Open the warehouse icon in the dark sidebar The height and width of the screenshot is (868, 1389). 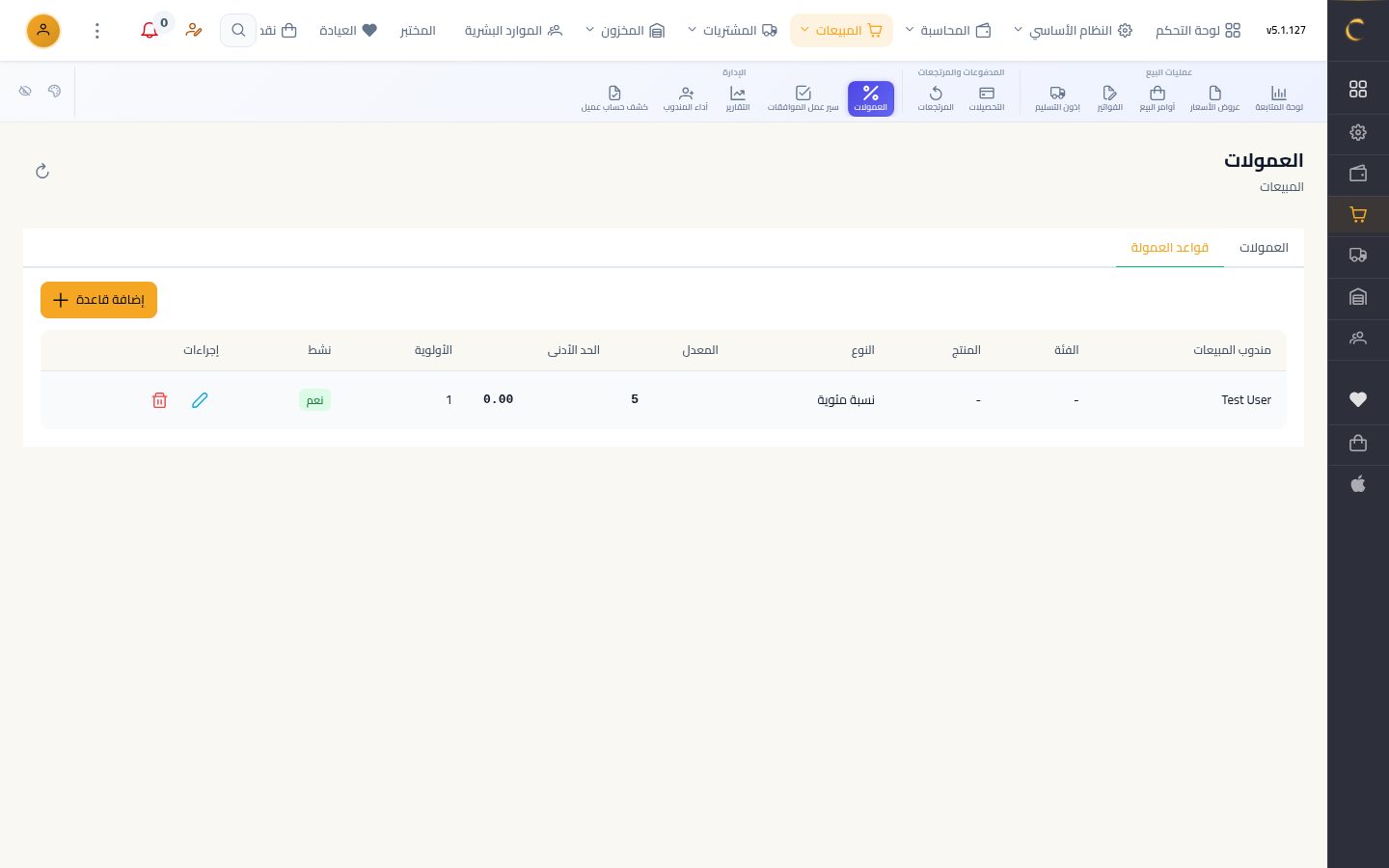pos(1358,297)
